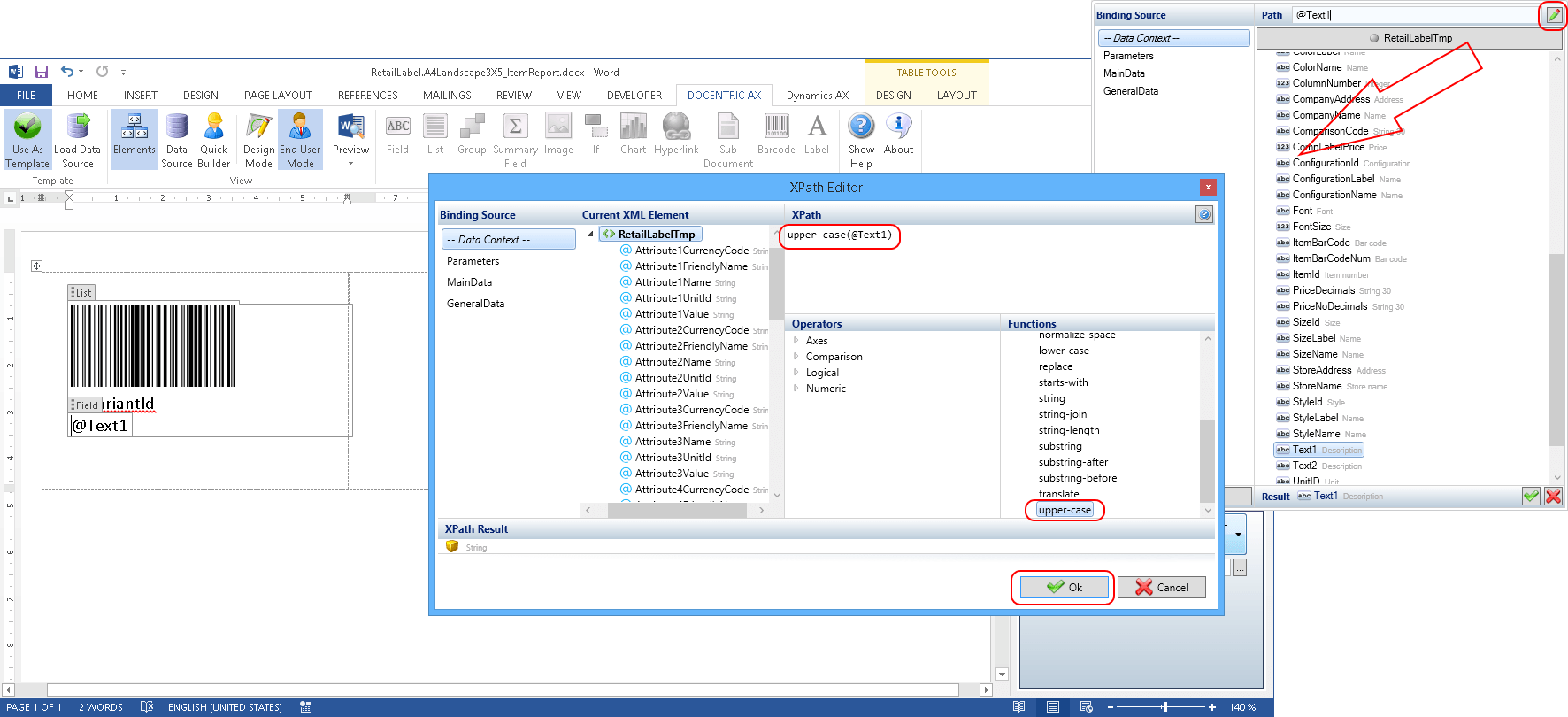
Task: Insert a Hyperlink element
Action: pyautogui.click(x=676, y=135)
